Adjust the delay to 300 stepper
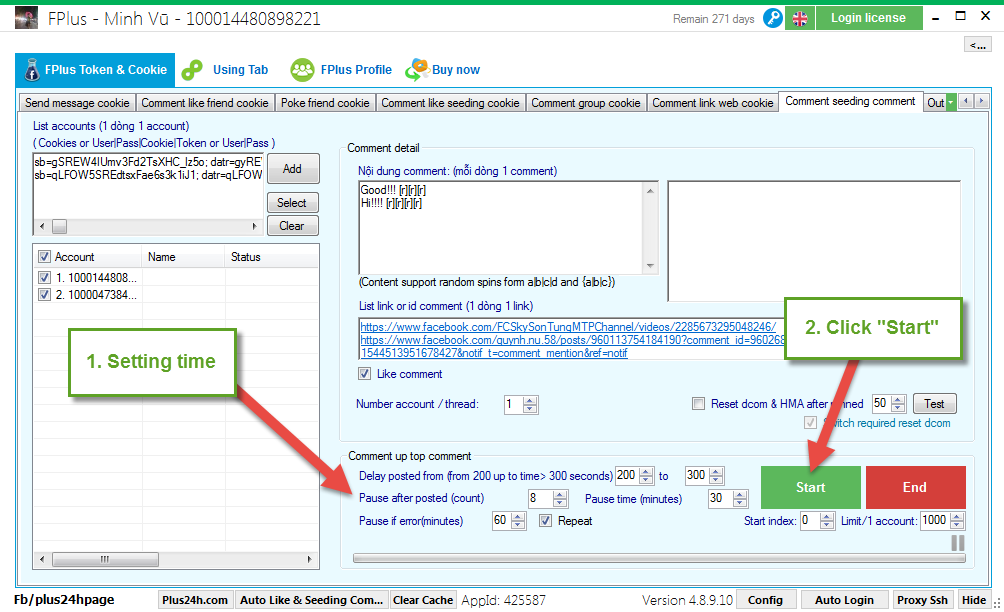Viewport: 1004px width, 612px height. [x=717, y=476]
